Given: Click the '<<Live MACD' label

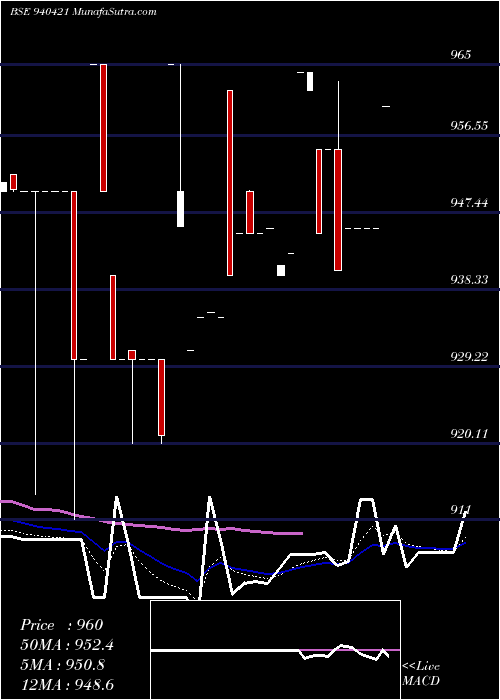Looking at the screenshot, I should point(421,674).
